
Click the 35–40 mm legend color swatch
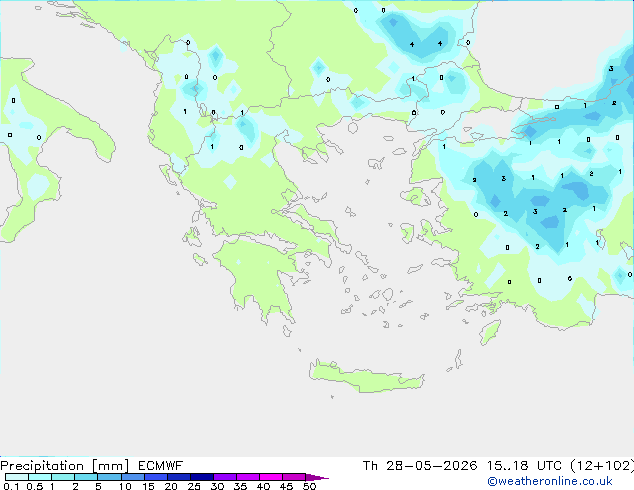(x=248, y=477)
